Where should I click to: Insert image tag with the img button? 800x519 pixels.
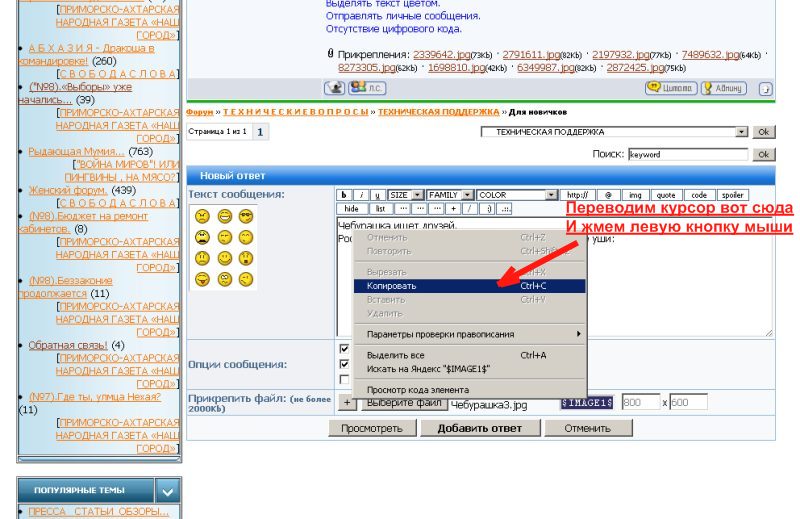635,195
